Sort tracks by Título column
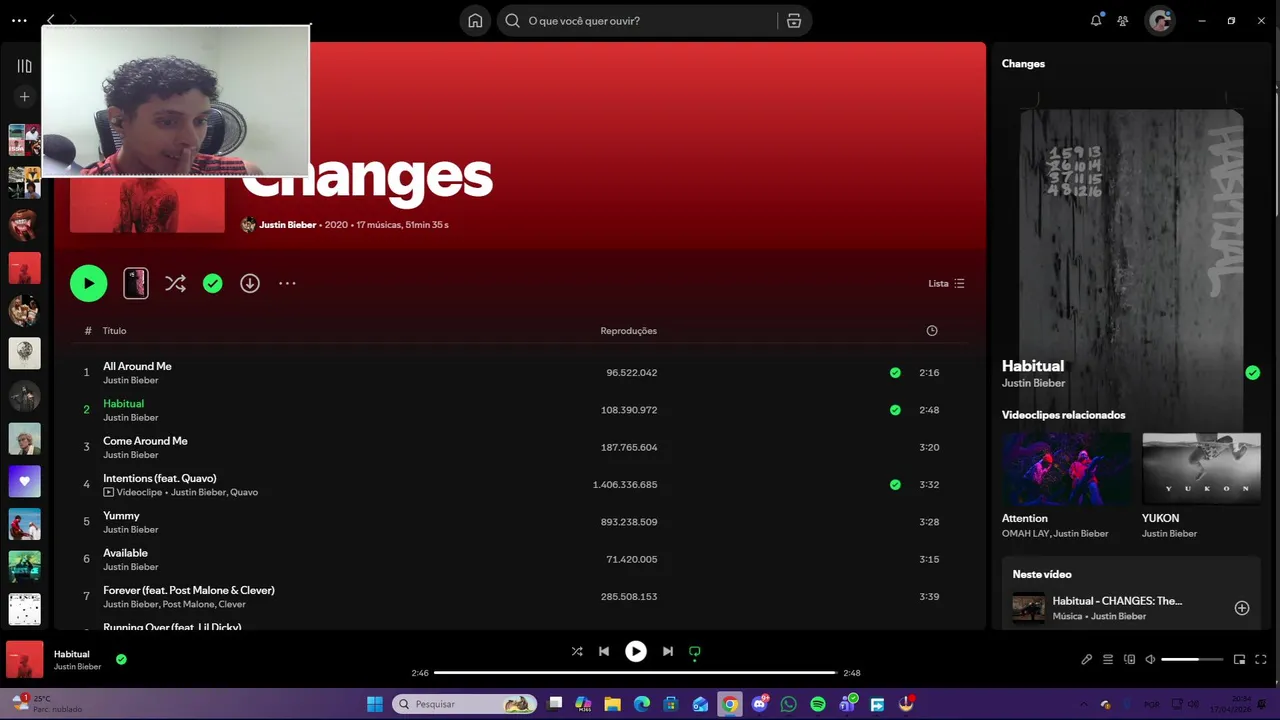 pyautogui.click(x=114, y=331)
